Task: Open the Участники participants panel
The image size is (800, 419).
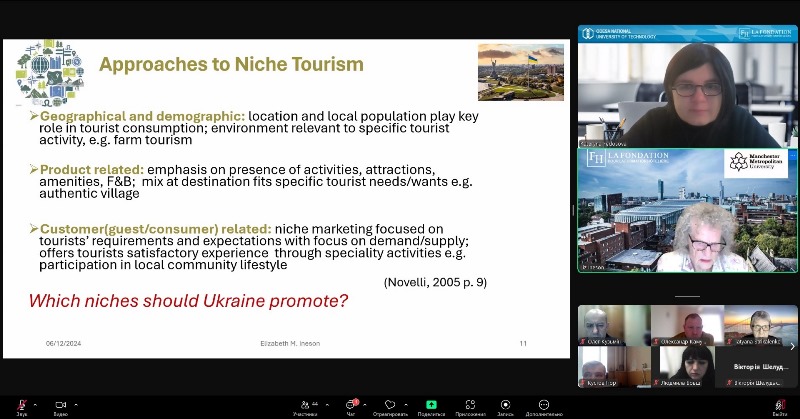Action: [x=305, y=407]
